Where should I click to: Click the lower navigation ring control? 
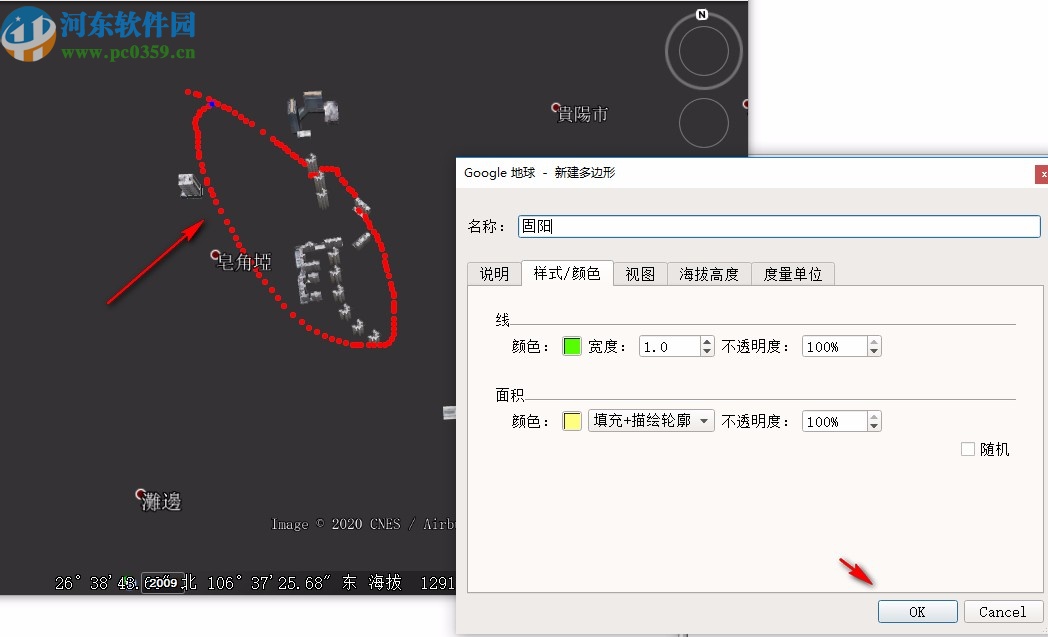(703, 123)
